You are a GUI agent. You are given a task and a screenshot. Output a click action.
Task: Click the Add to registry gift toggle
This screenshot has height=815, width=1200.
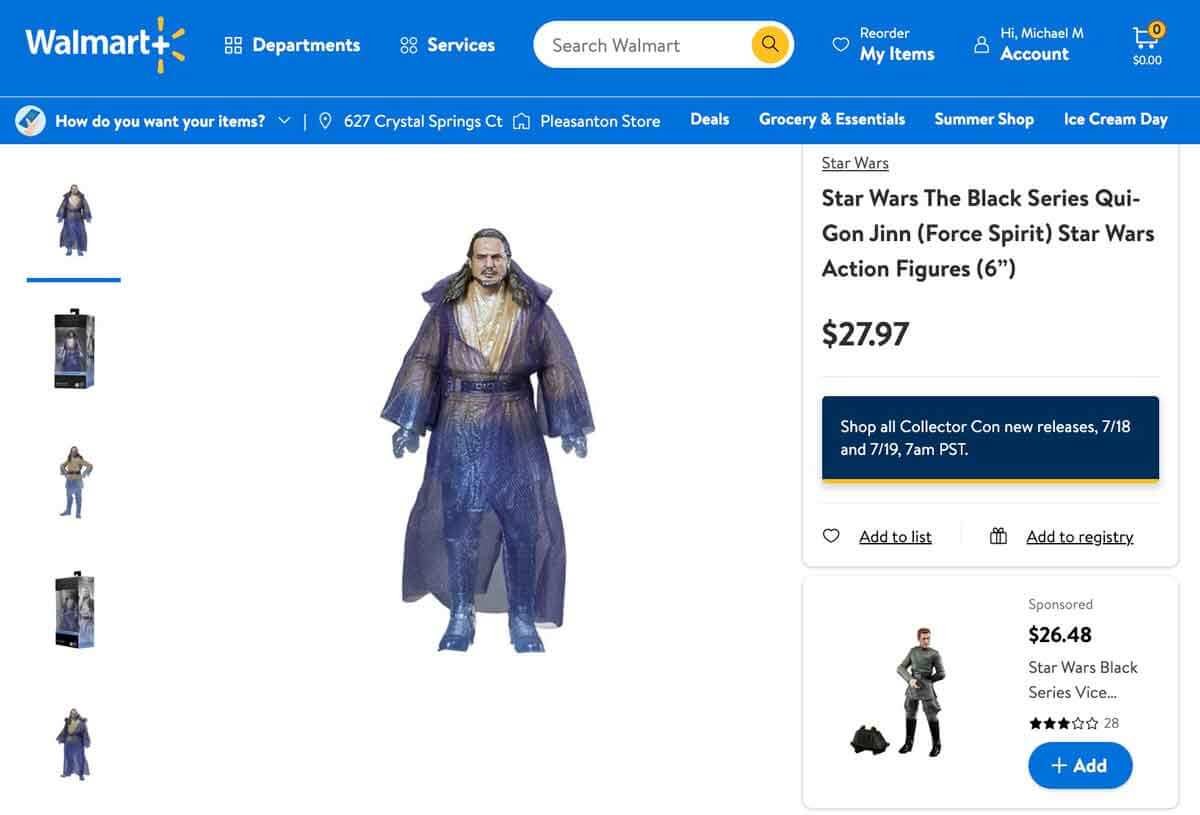point(998,535)
